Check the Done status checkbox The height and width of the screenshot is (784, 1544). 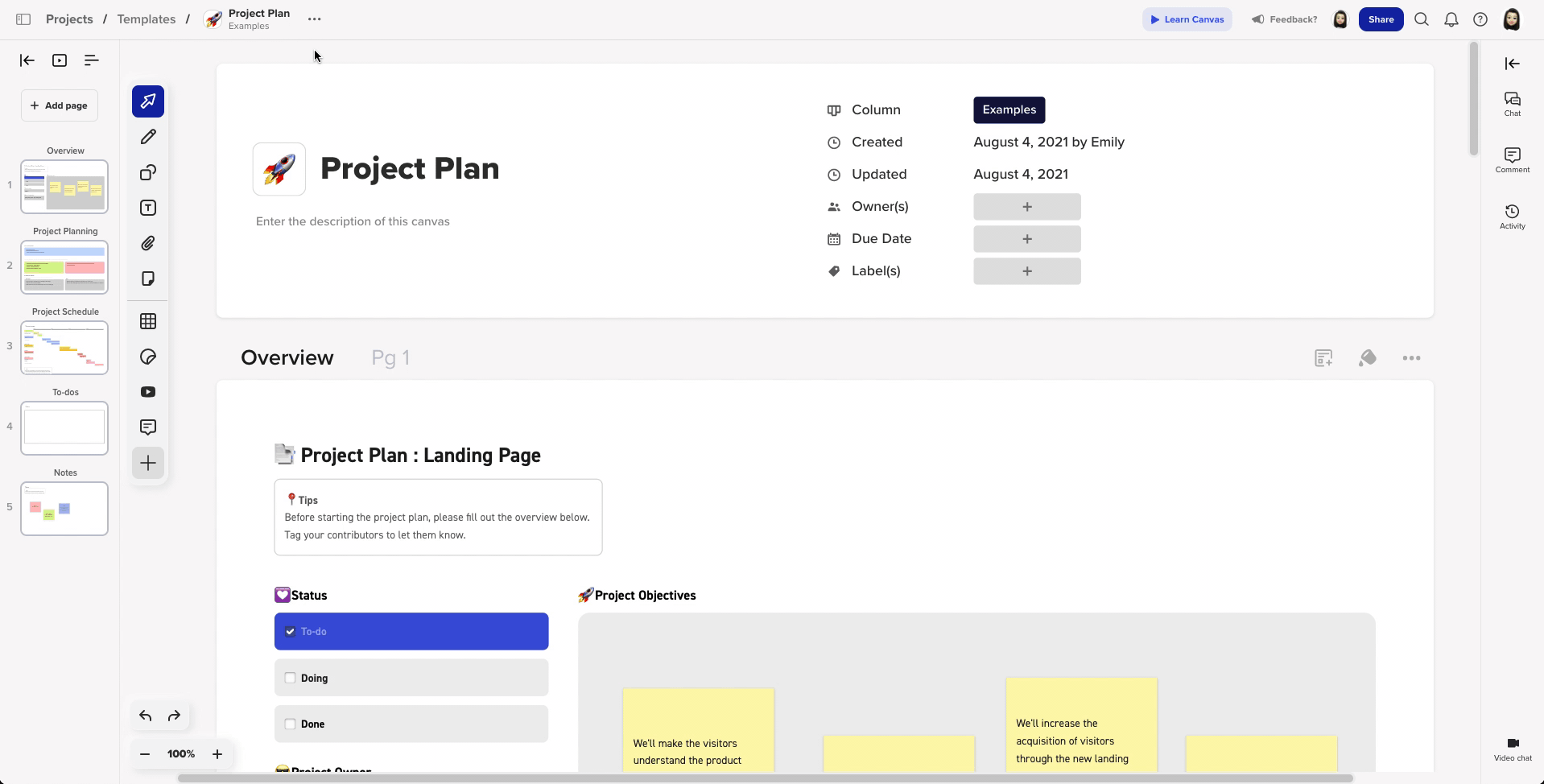[x=291, y=724]
